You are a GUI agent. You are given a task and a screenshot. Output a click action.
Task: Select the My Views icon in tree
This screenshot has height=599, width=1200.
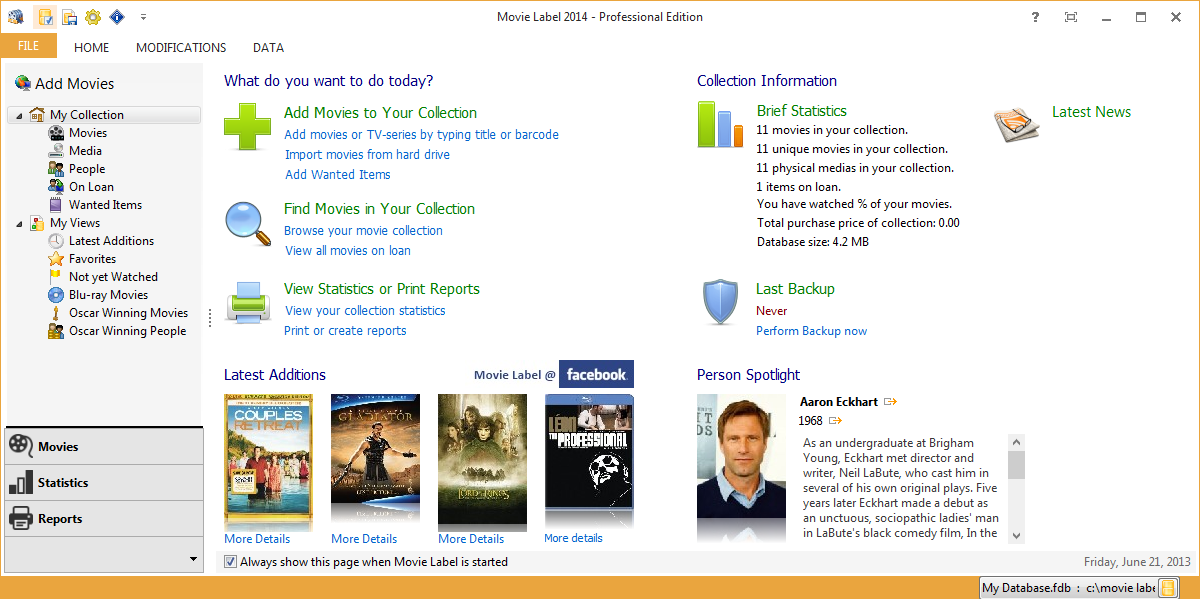pyautogui.click(x=37, y=223)
